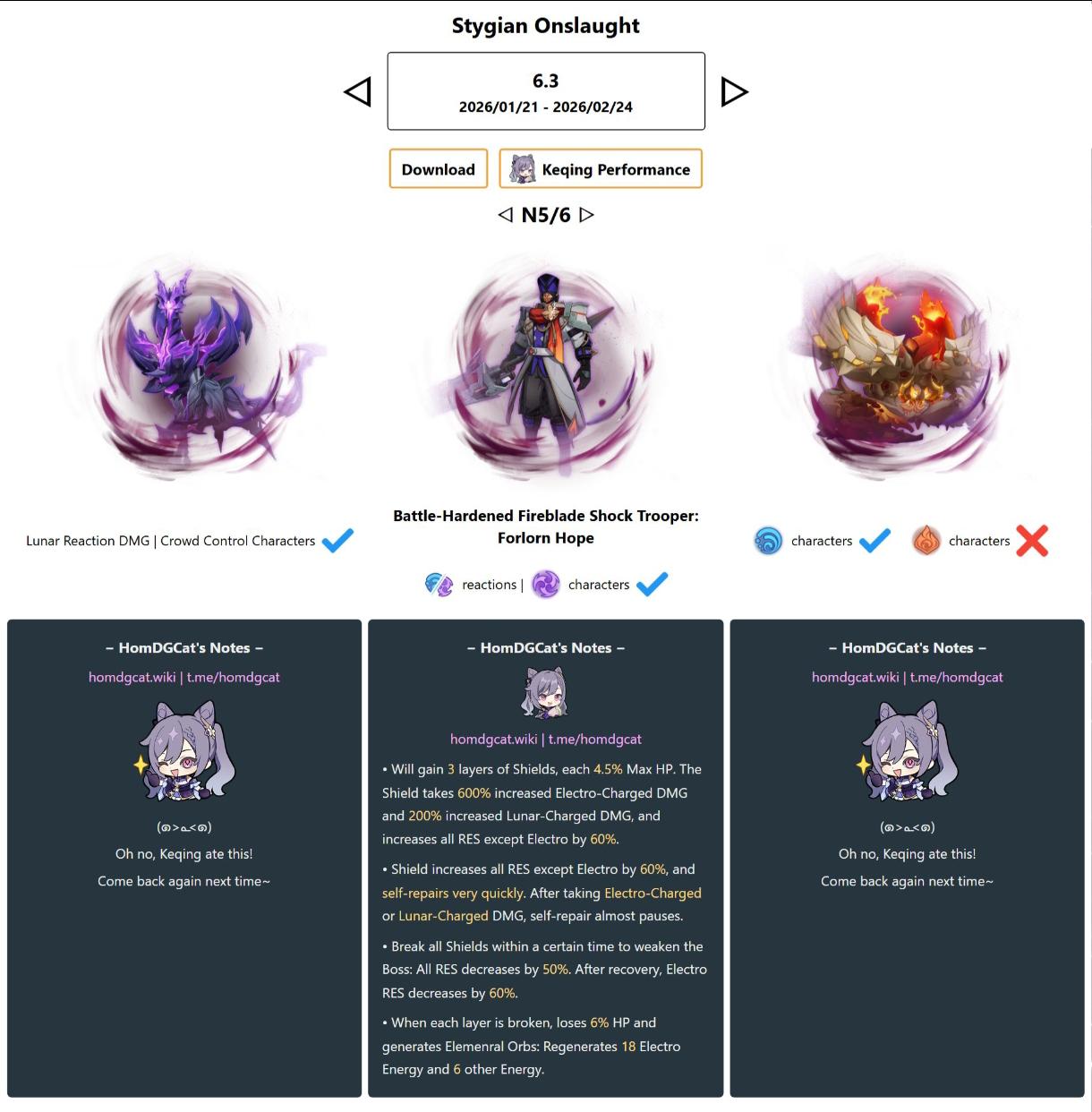
Task: Open t.me/homdgcat link in right notes panel
Action: 957,677
